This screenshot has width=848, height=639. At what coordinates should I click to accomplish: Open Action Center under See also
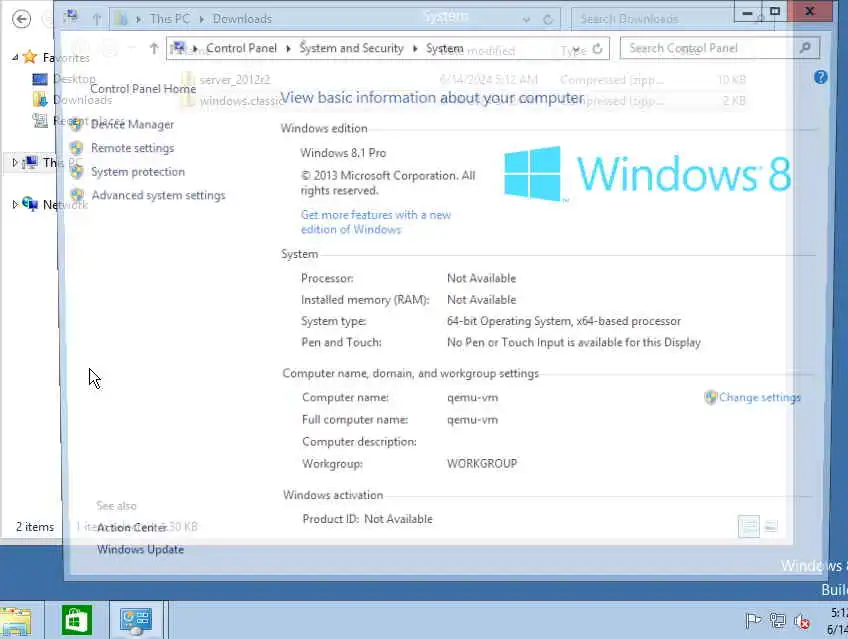pyautogui.click(x=132, y=527)
